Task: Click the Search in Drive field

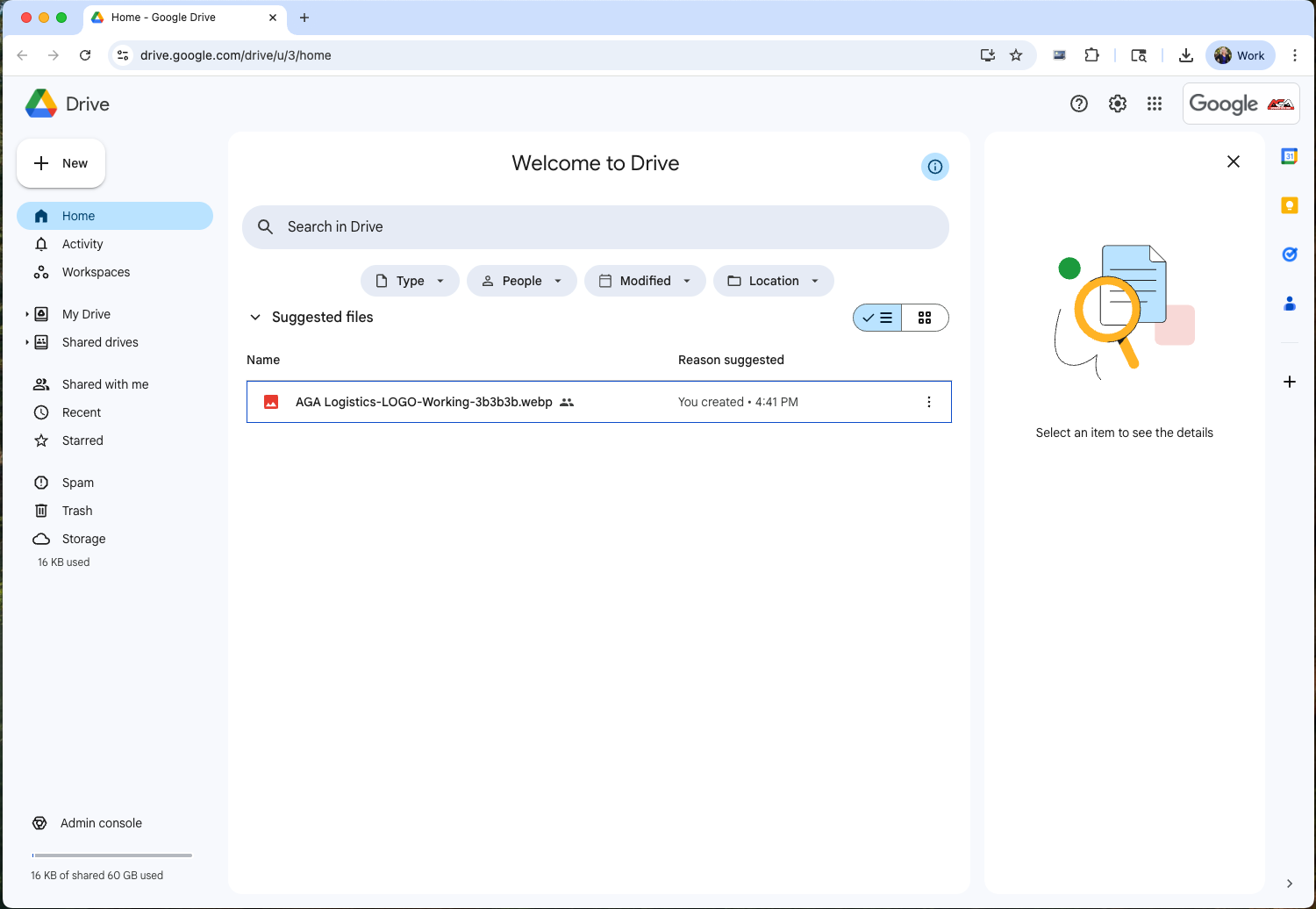Action: 597,227
